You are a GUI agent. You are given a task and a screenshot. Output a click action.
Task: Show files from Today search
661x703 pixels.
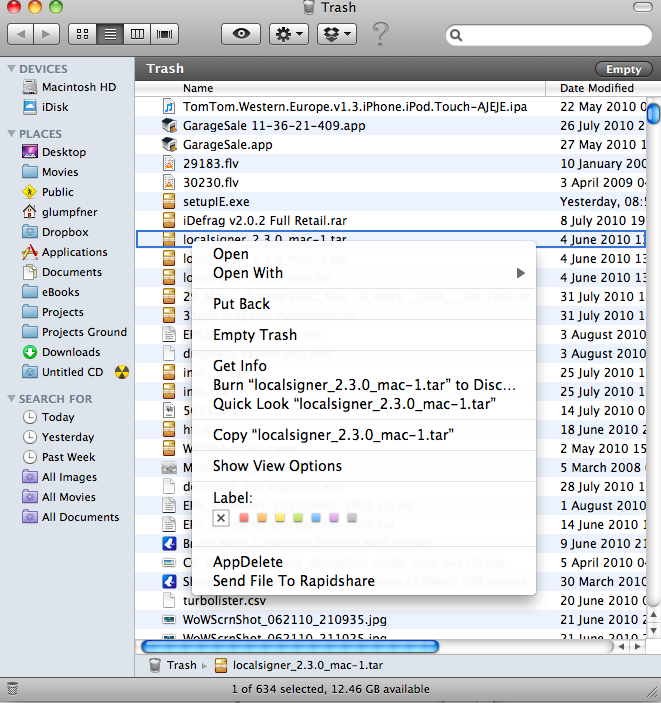click(x=48, y=417)
